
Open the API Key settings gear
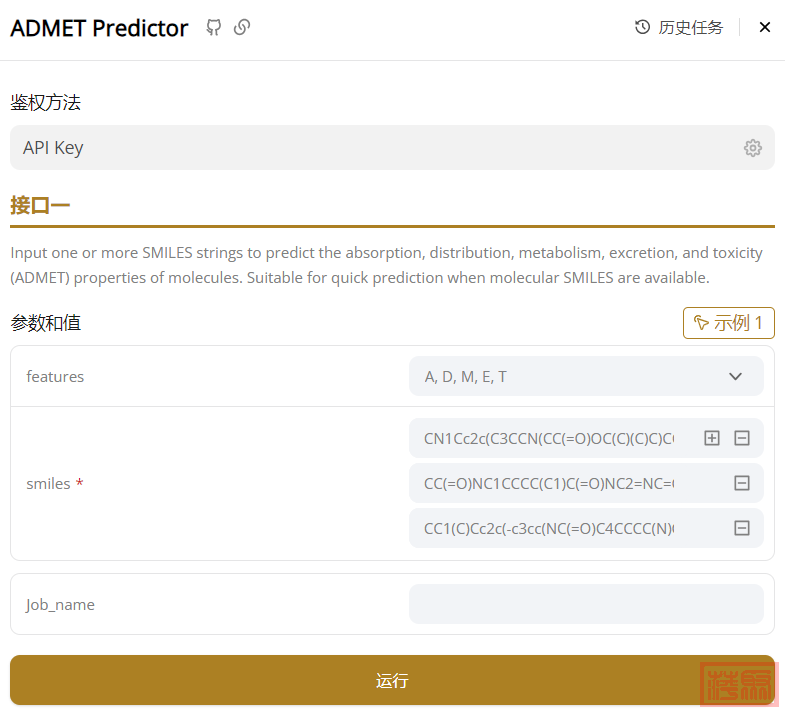(x=753, y=148)
